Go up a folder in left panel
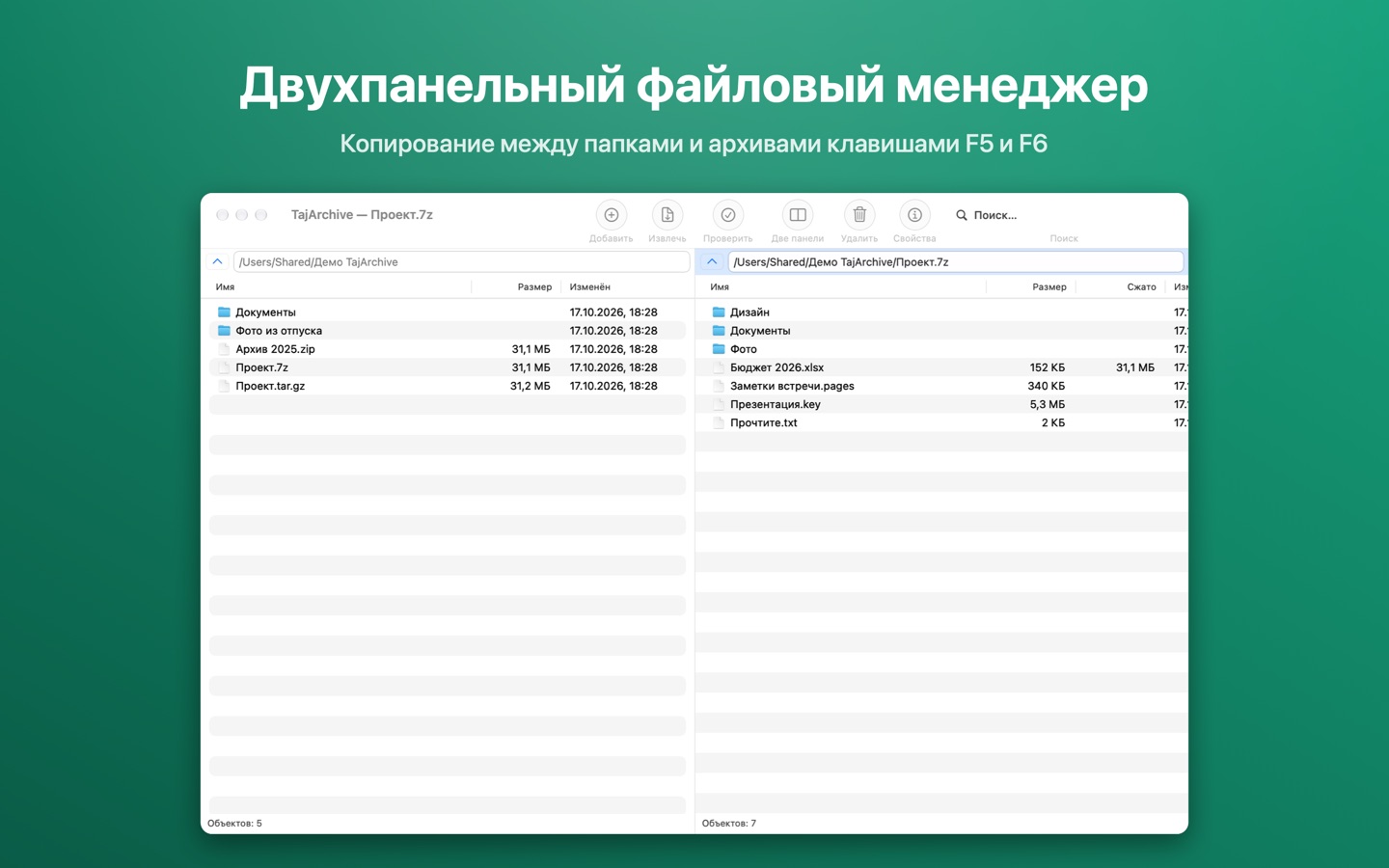 (218, 261)
